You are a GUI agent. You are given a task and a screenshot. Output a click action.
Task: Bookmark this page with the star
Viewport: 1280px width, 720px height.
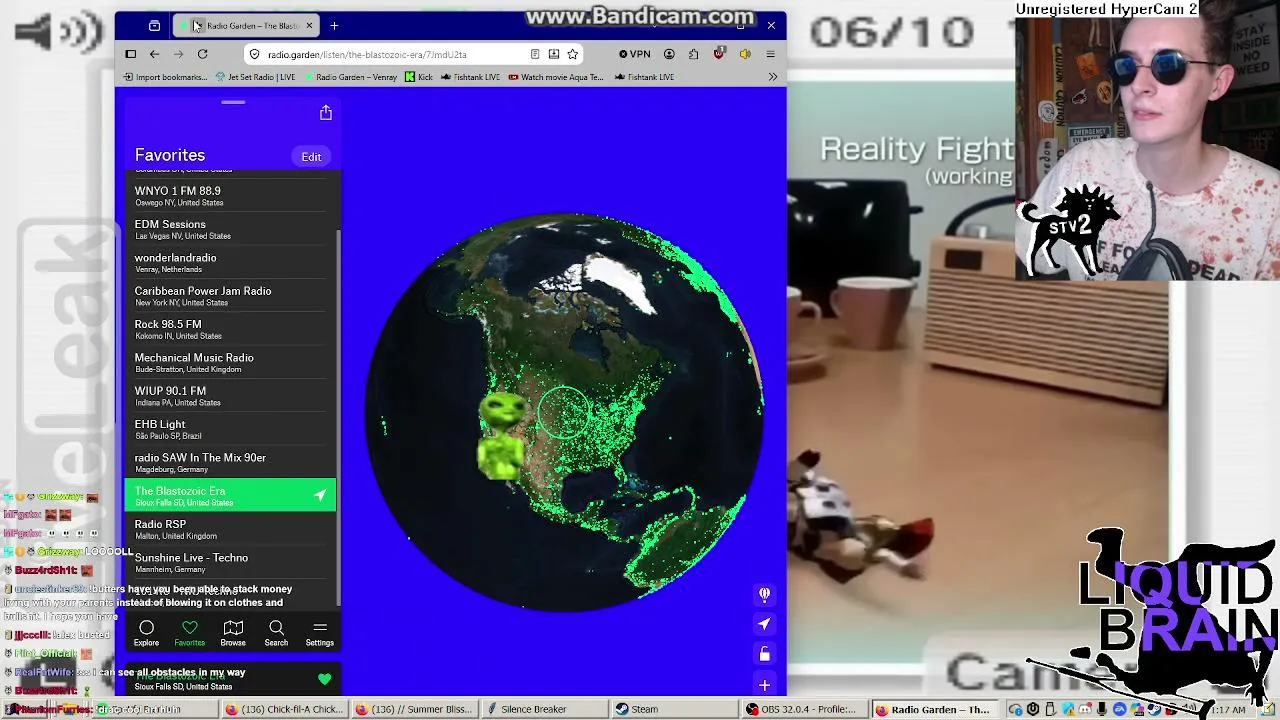[x=572, y=54]
